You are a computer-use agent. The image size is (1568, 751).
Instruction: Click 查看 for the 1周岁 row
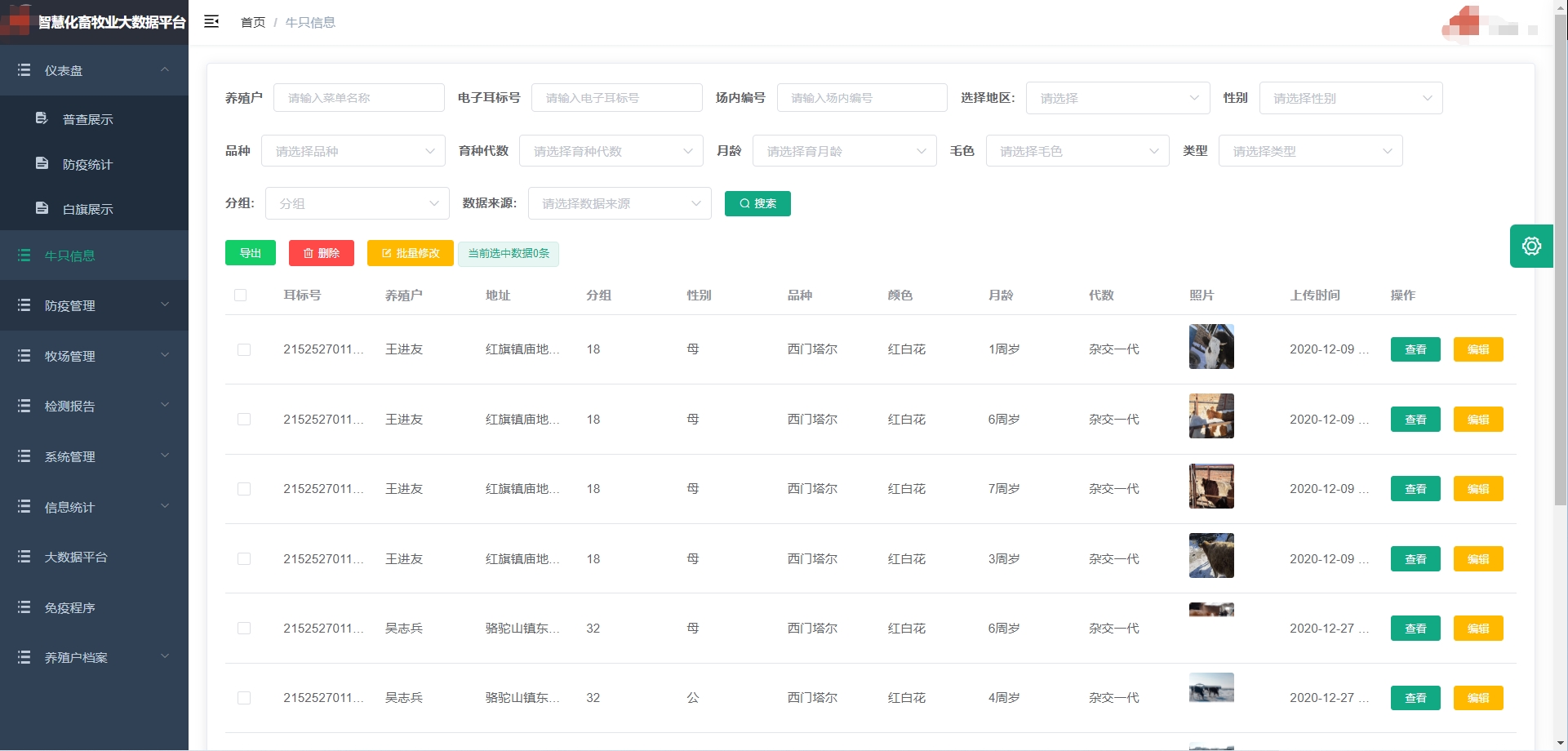[x=1415, y=349]
